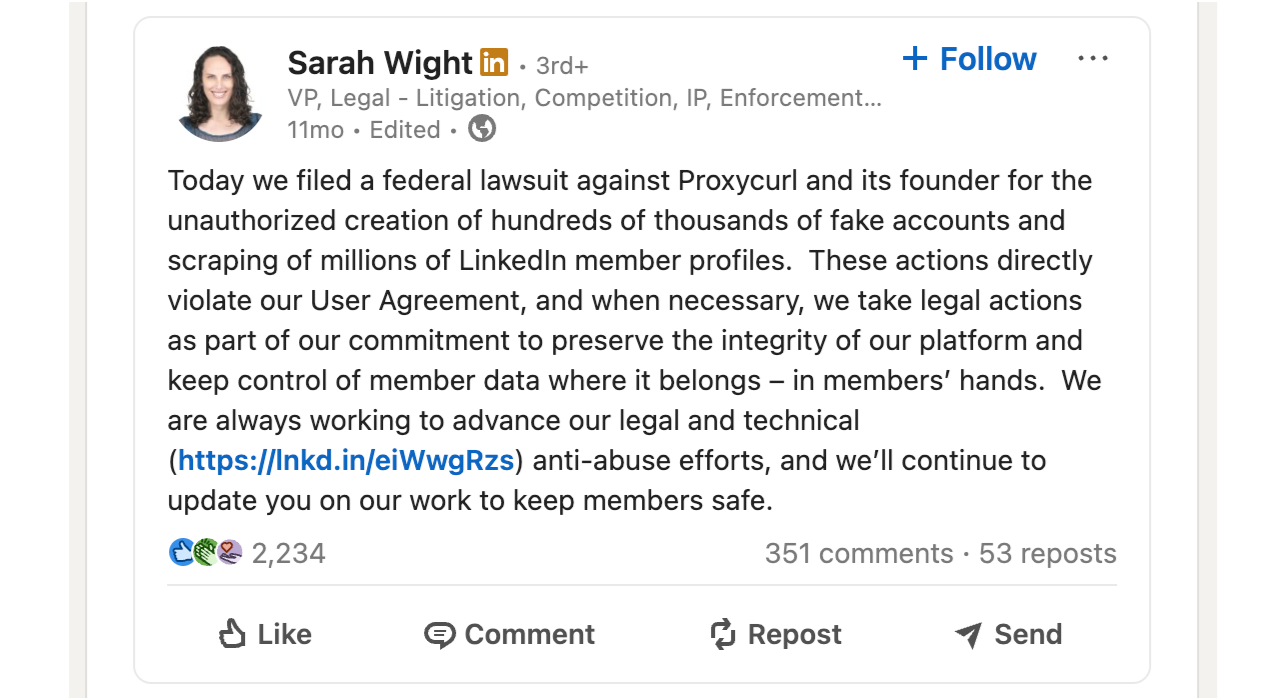The height and width of the screenshot is (700, 1287).
Task: View the 53 reposts
Action: click(x=1047, y=554)
